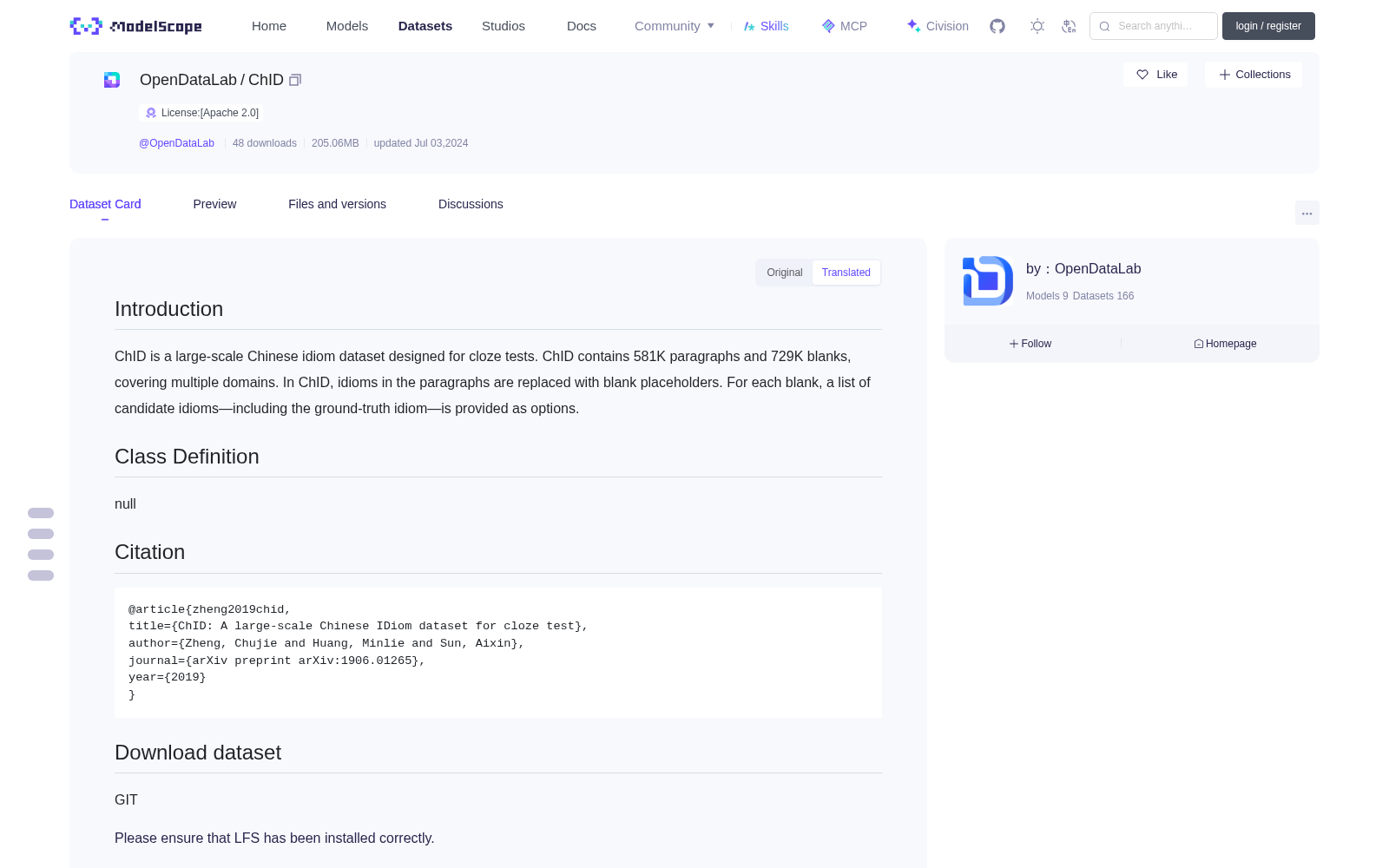Open the Models nav item
The width and height of the screenshot is (1389, 868).
tap(347, 26)
